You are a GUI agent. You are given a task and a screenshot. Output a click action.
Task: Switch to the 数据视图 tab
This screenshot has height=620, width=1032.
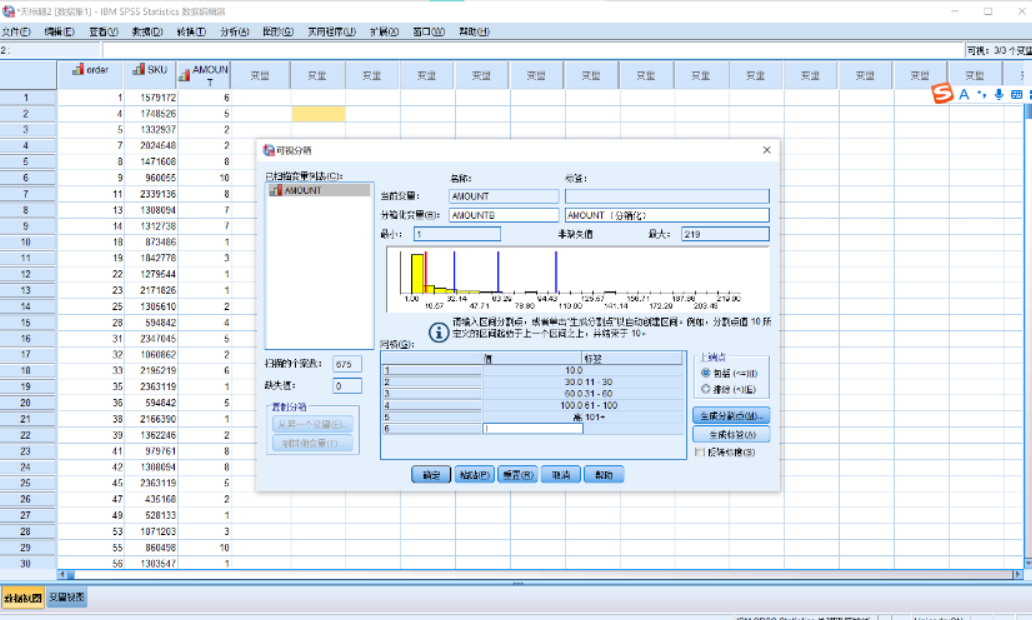point(23,598)
